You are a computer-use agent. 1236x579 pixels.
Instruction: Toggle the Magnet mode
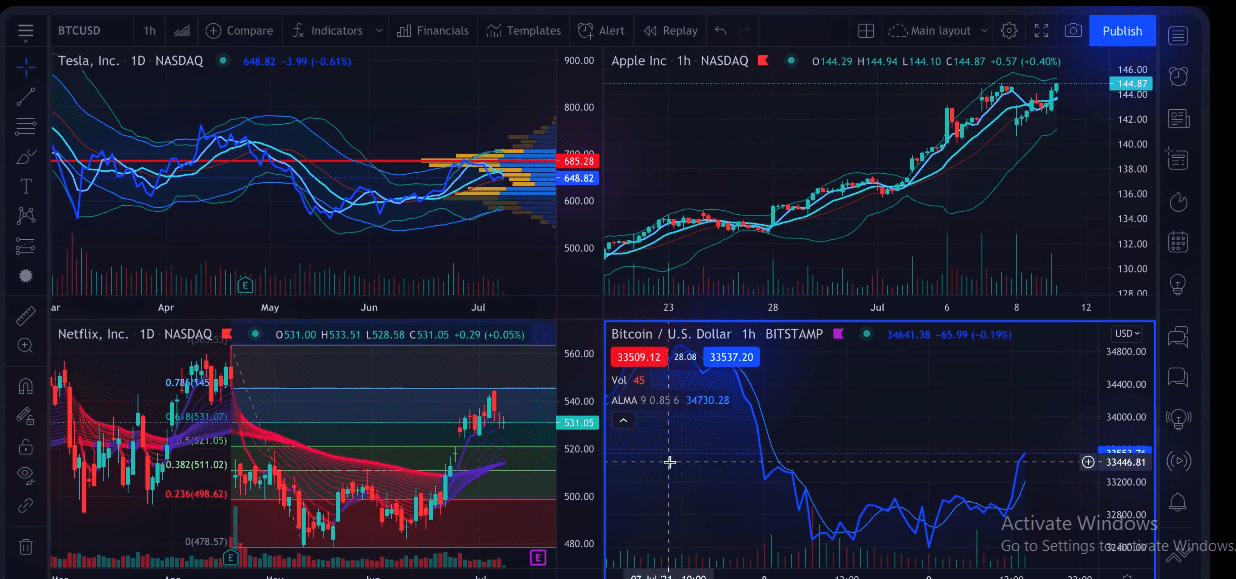tap(26, 386)
